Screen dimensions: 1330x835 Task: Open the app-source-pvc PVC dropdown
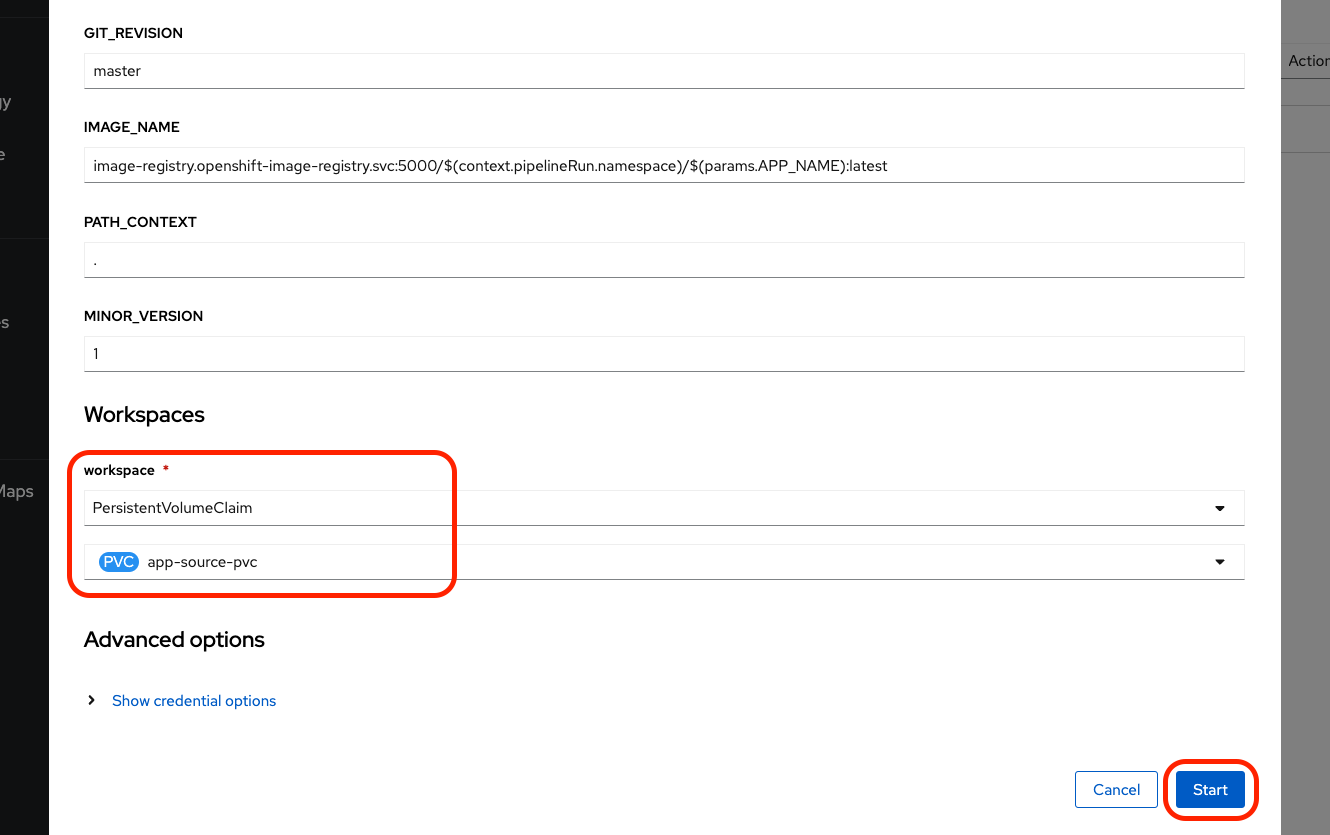(x=664, y=562)
